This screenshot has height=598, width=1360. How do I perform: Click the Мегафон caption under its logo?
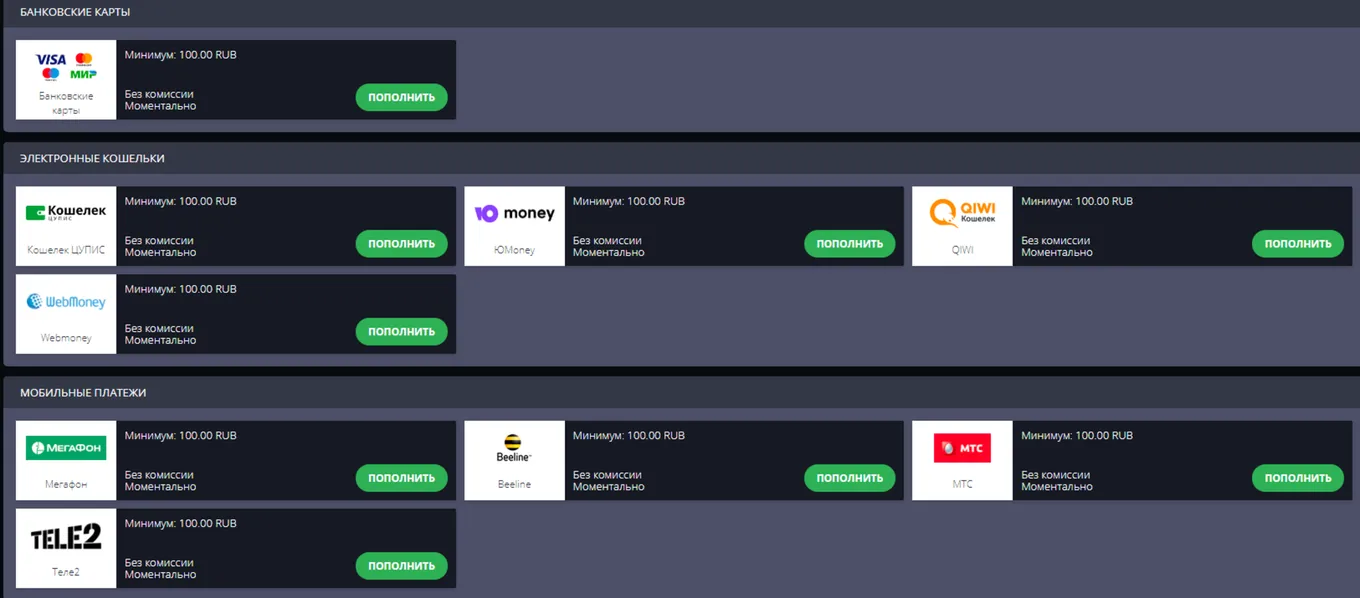(66, 484)
